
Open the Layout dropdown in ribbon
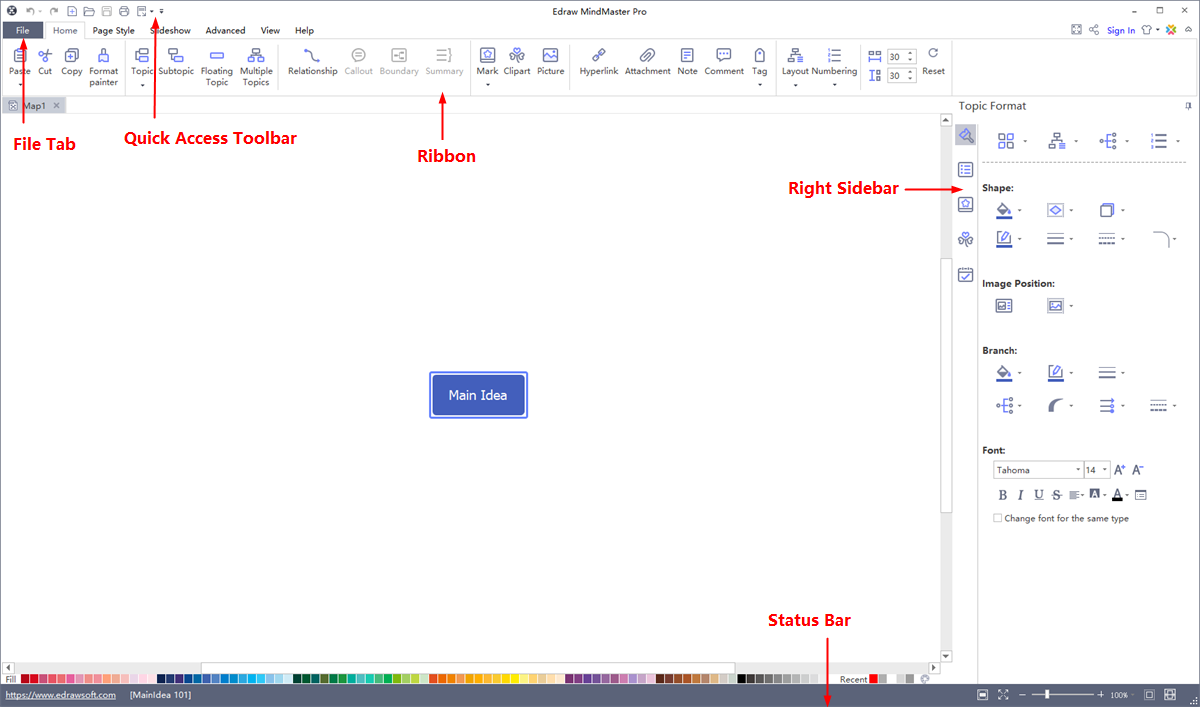[x=795, y=85]
